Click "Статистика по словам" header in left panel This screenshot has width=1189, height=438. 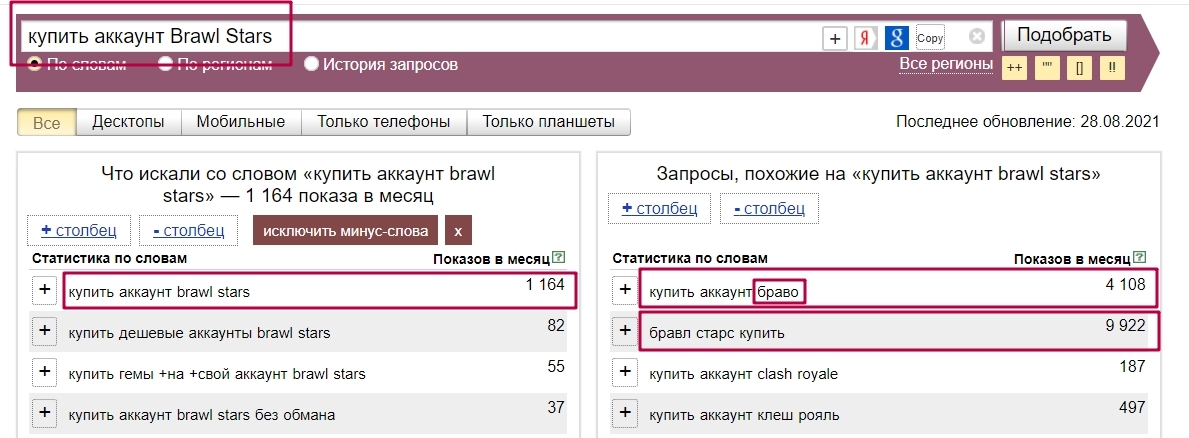coord(109,258)
